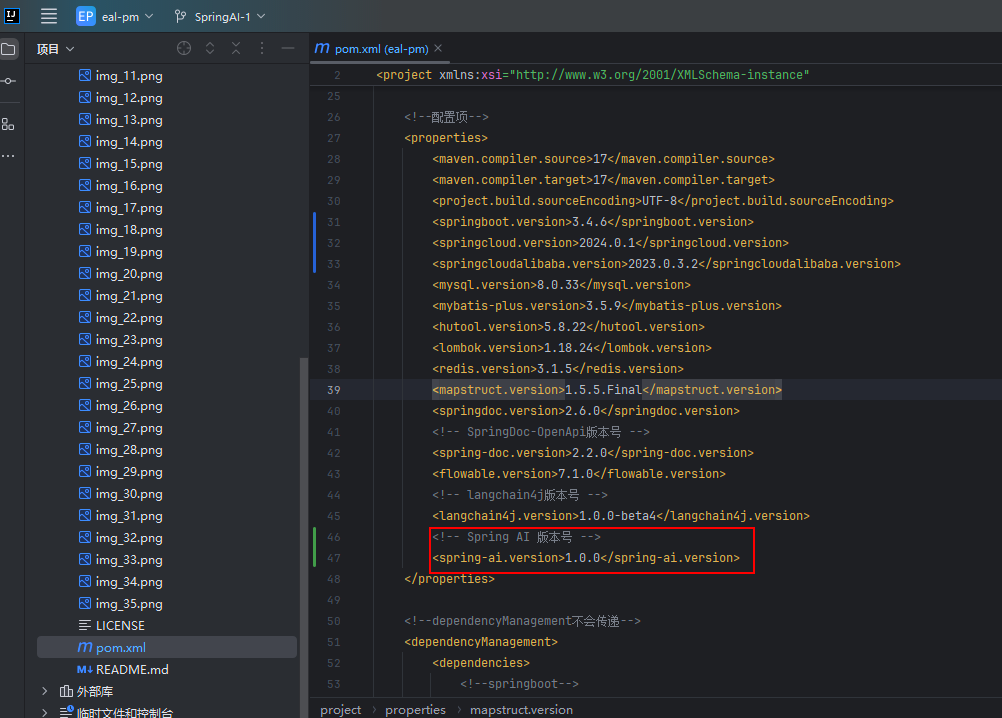Select img_15.png in the project tree
1002x718 pixels.
[129, 164]
